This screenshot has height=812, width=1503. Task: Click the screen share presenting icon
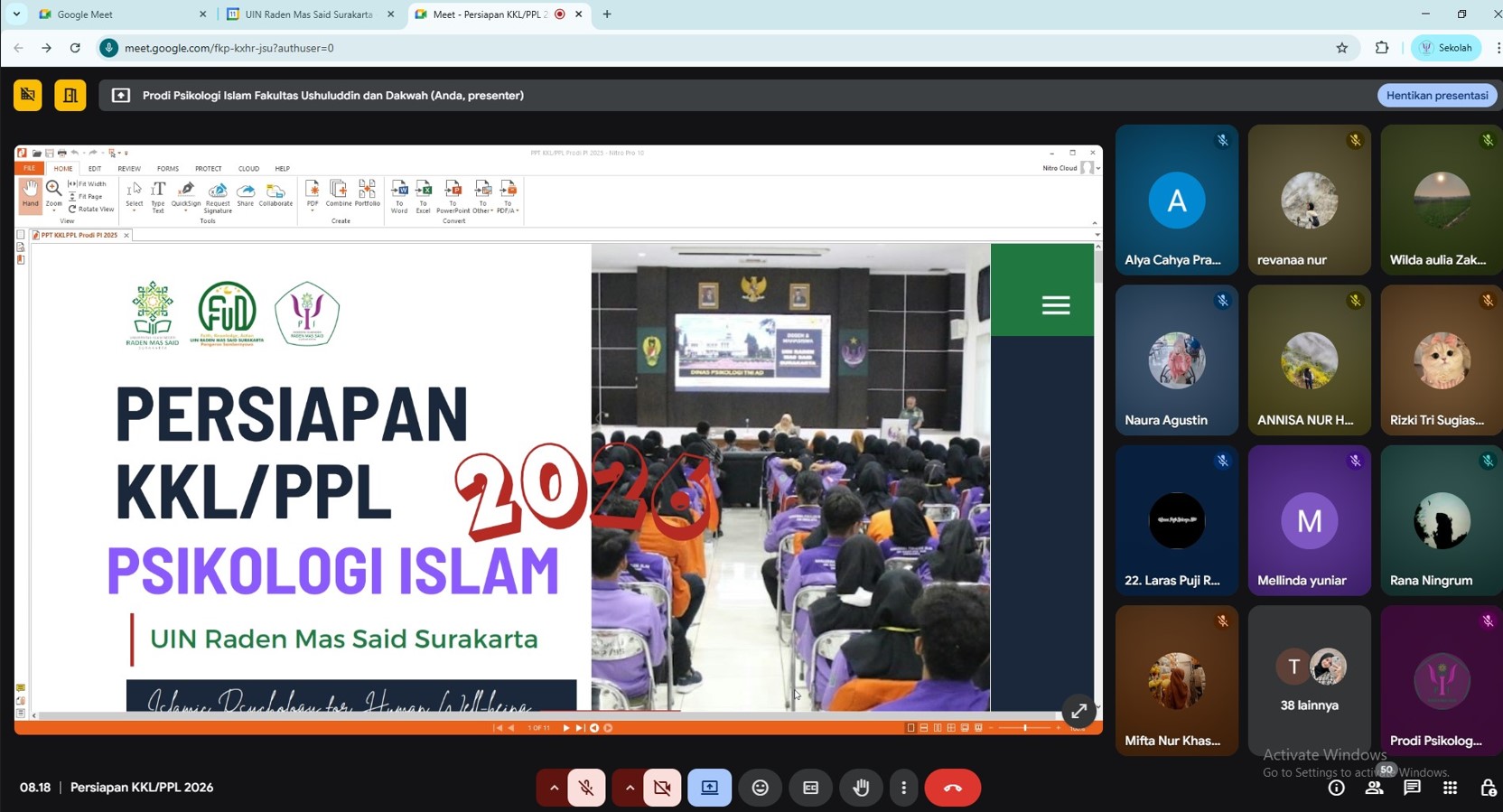pos(709,788)
